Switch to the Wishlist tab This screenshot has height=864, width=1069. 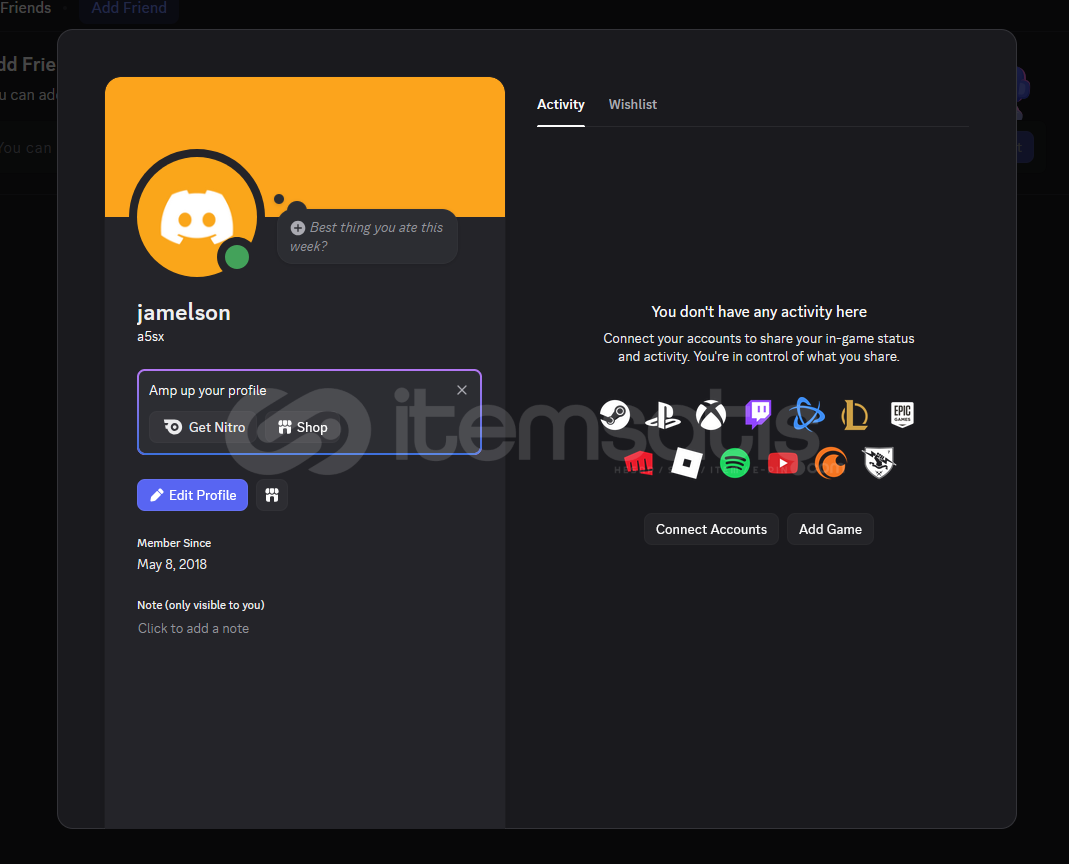tap(633, 104)
